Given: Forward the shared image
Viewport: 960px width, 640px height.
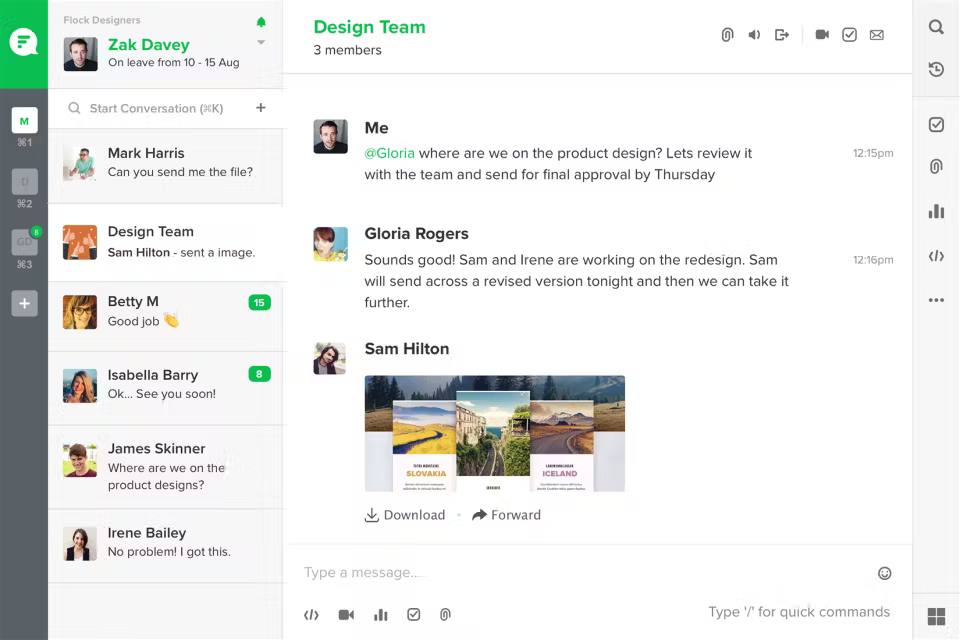Looking at the screenshot, I should pos(506,515).
